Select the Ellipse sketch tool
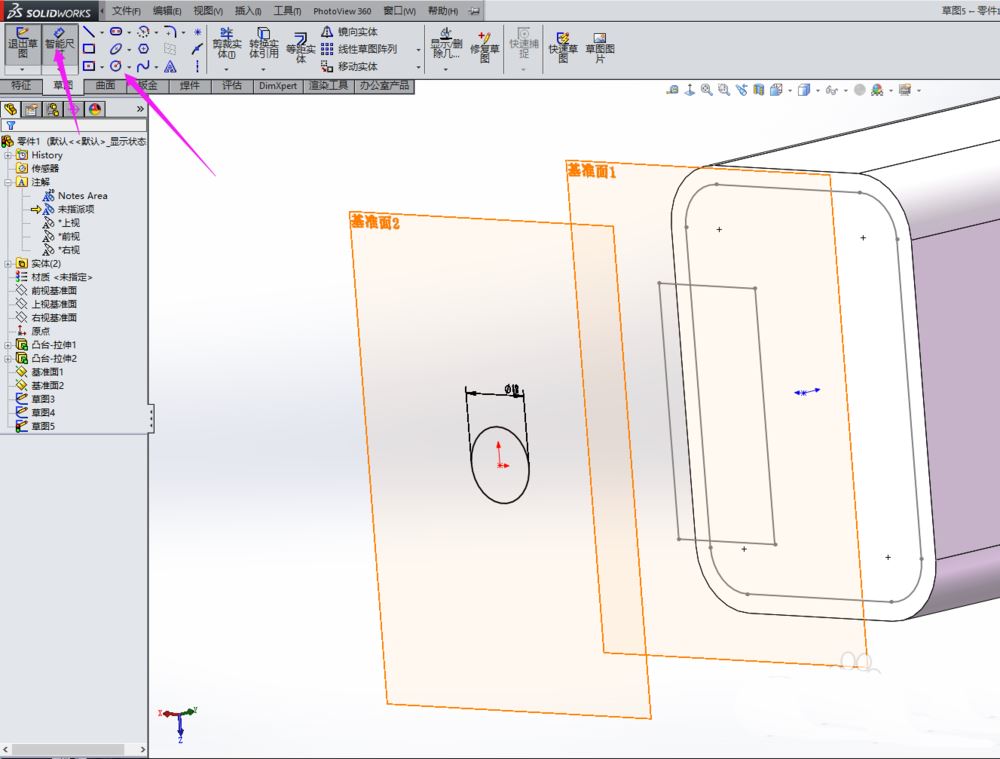1000x759 pixels. pyautogui.click(x=116, y=48)
